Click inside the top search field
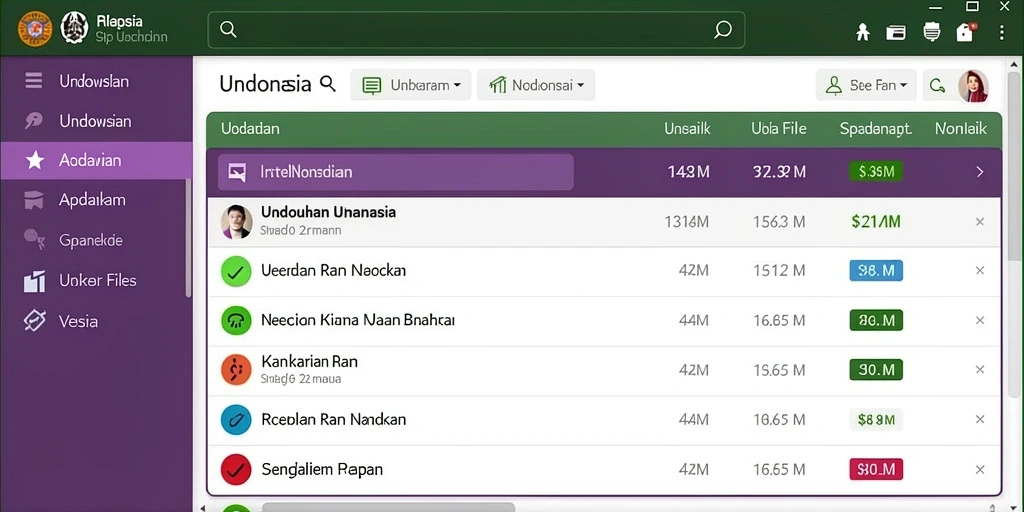The width and height of the screenshot is (1024, 512). coord(476,29)
